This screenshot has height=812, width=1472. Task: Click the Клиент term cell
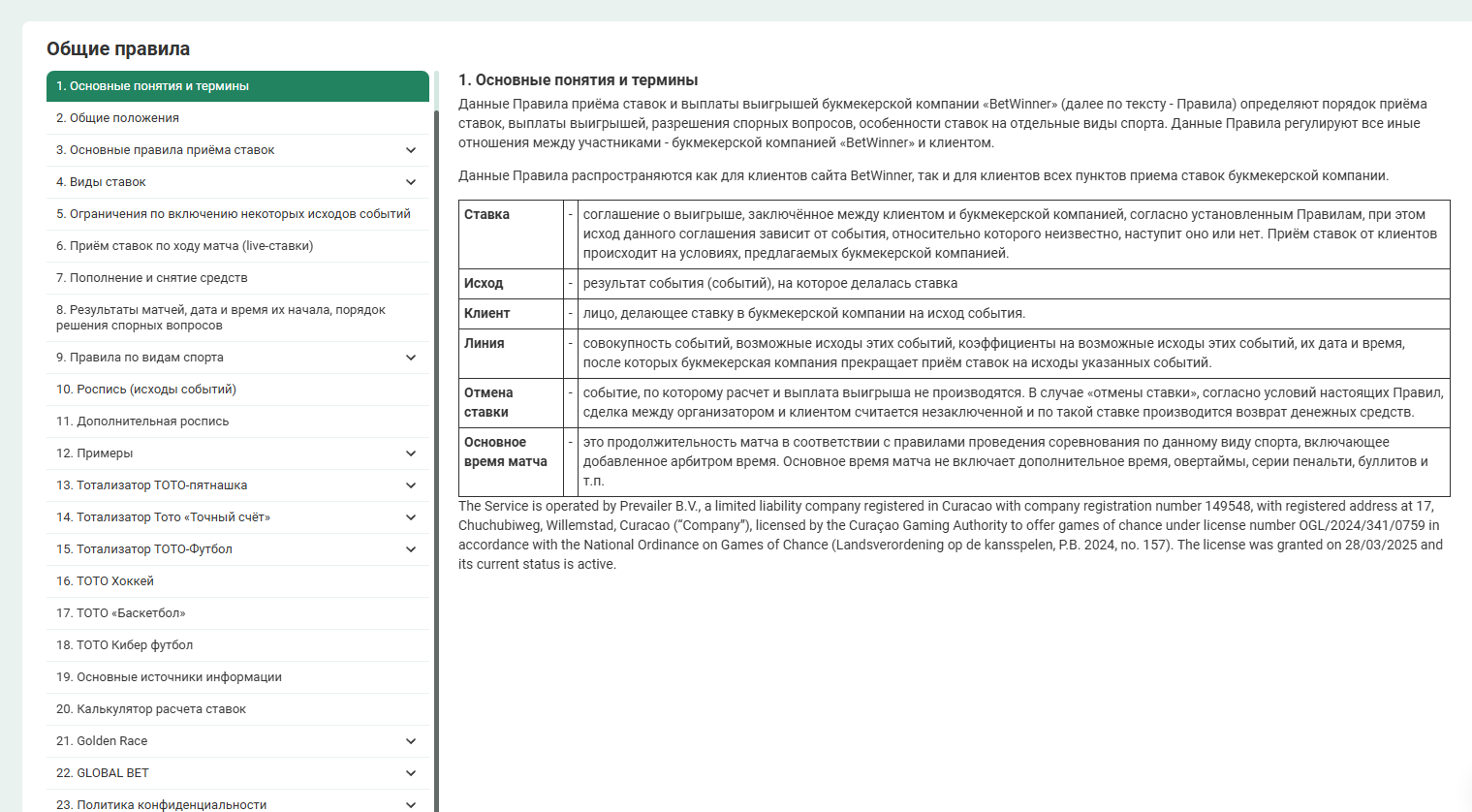tap(511, 314)
